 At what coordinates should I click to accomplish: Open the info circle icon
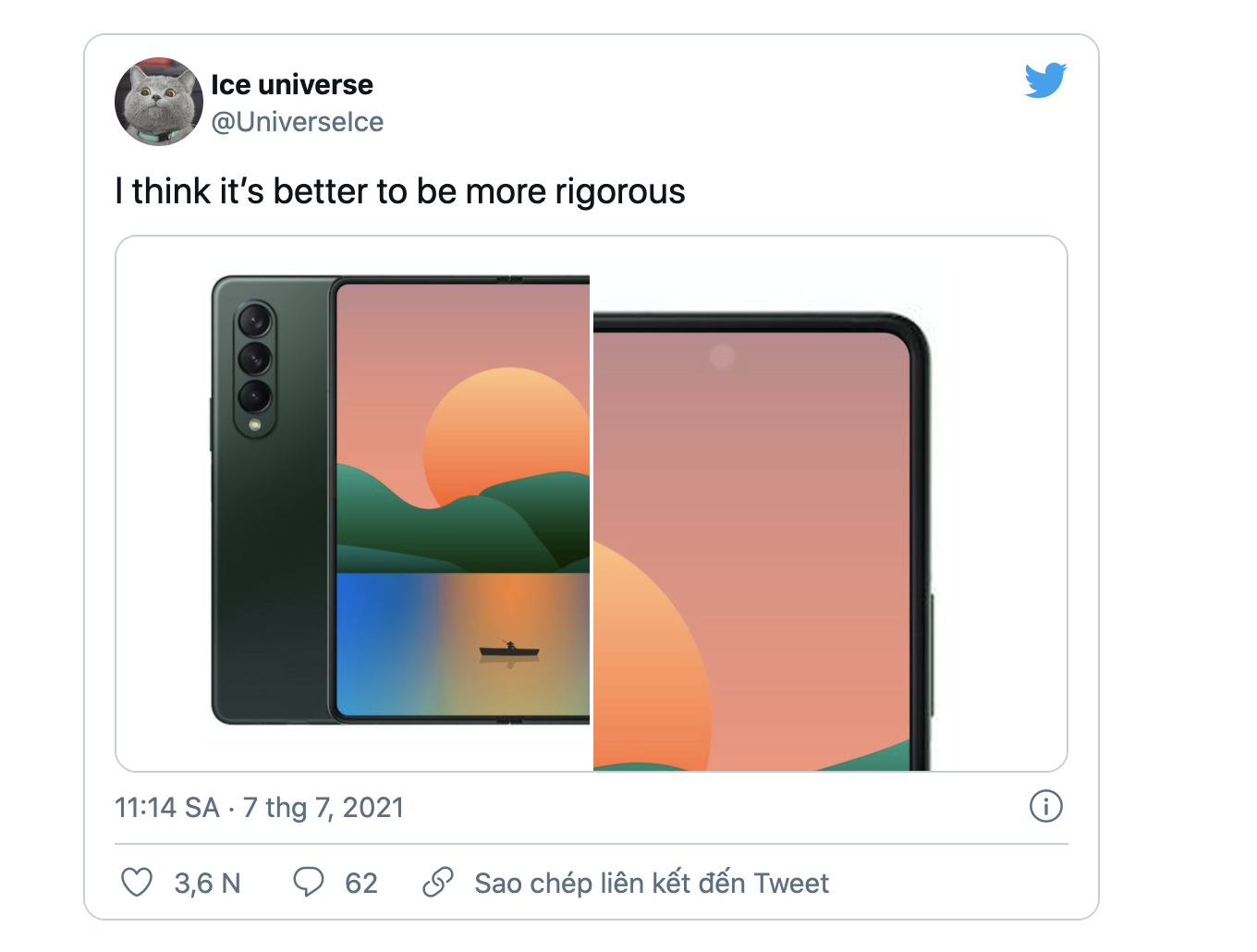(1045, 806)
